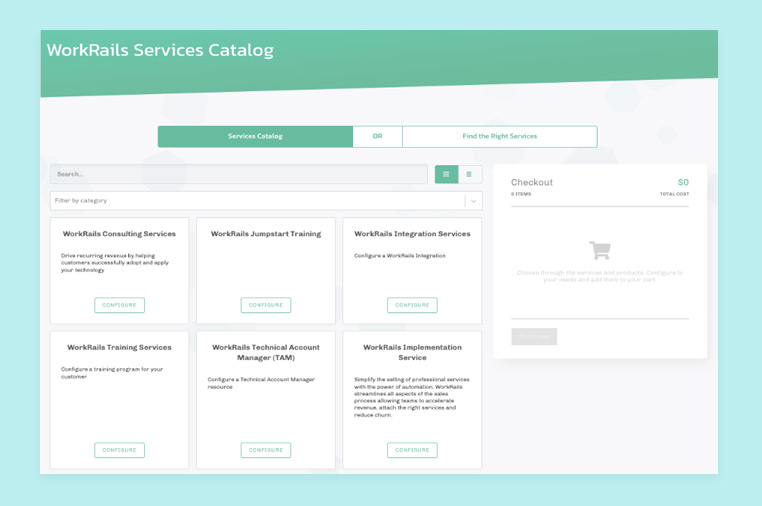Viewport: 762px width, 506px height.
Task: Click WorkRails Integration Services title
Action: click(x=412, y=234)
